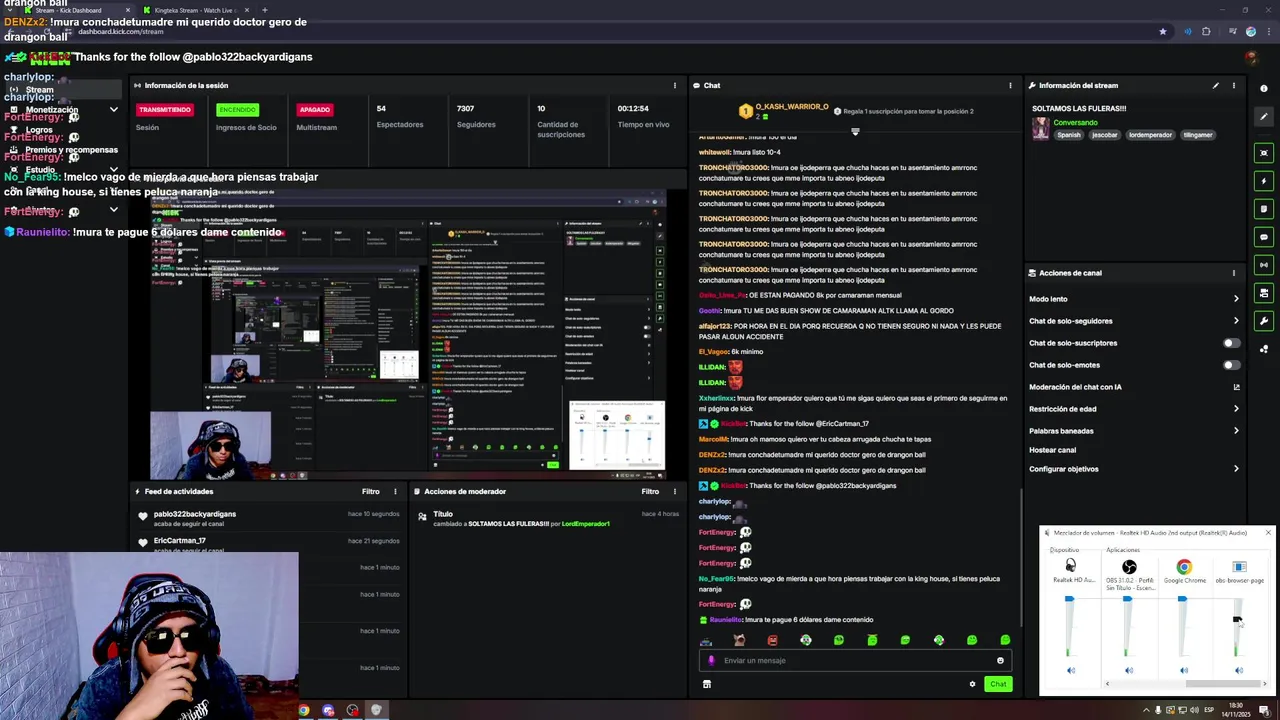Click the lordemperador tag

click(1150, 135)
